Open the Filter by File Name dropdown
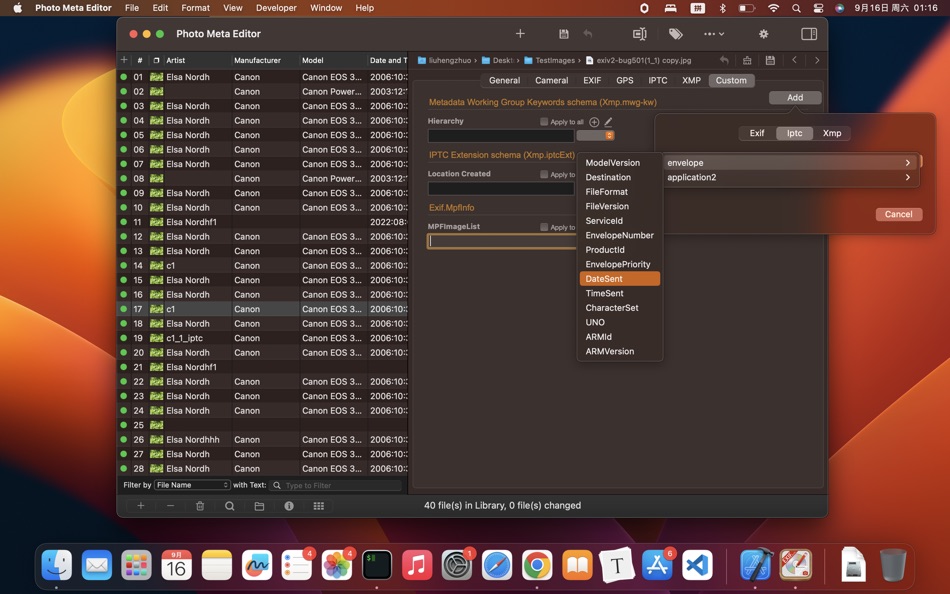 [192, 485]
